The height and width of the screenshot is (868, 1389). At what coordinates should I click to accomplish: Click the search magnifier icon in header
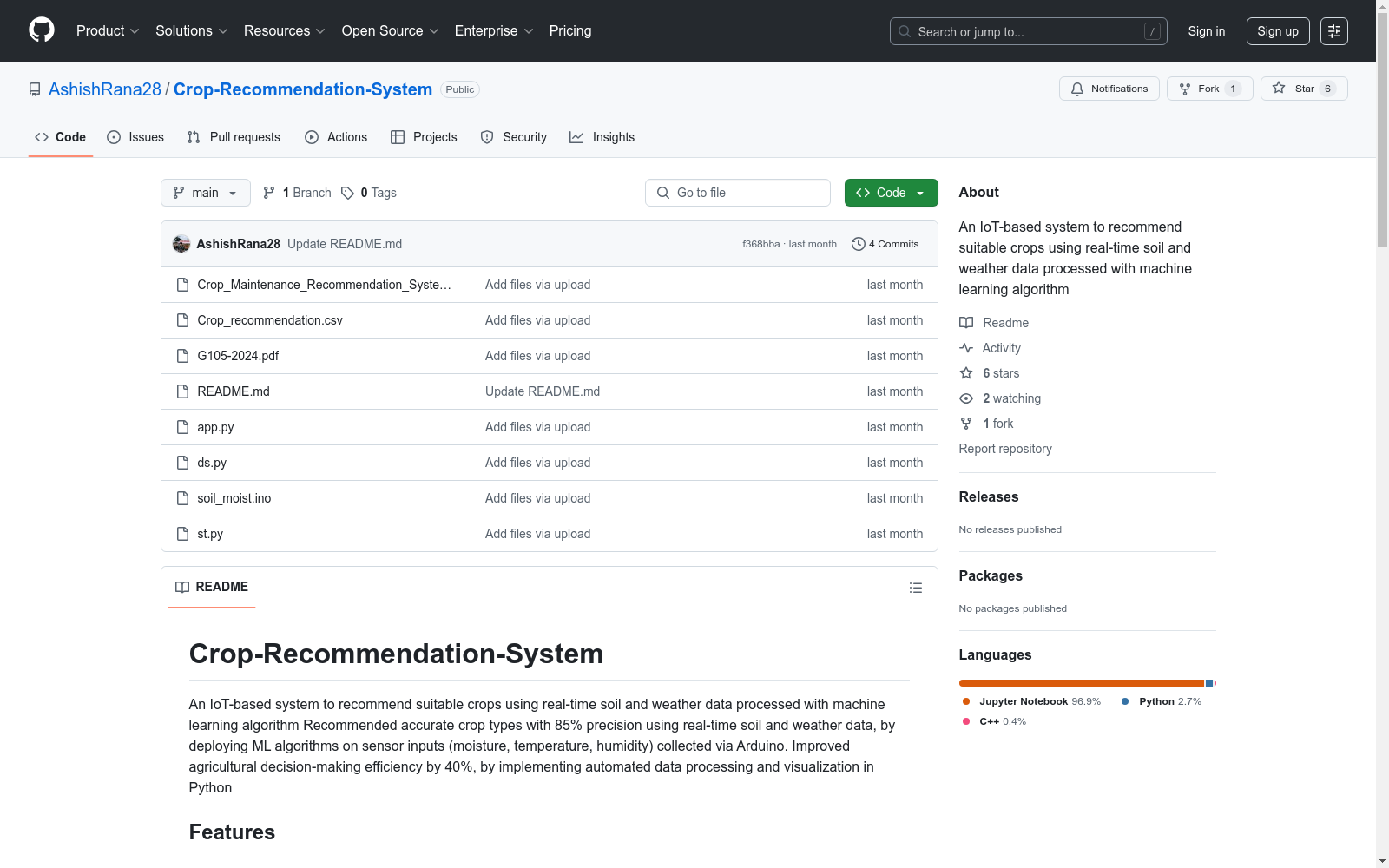point(905,31)
